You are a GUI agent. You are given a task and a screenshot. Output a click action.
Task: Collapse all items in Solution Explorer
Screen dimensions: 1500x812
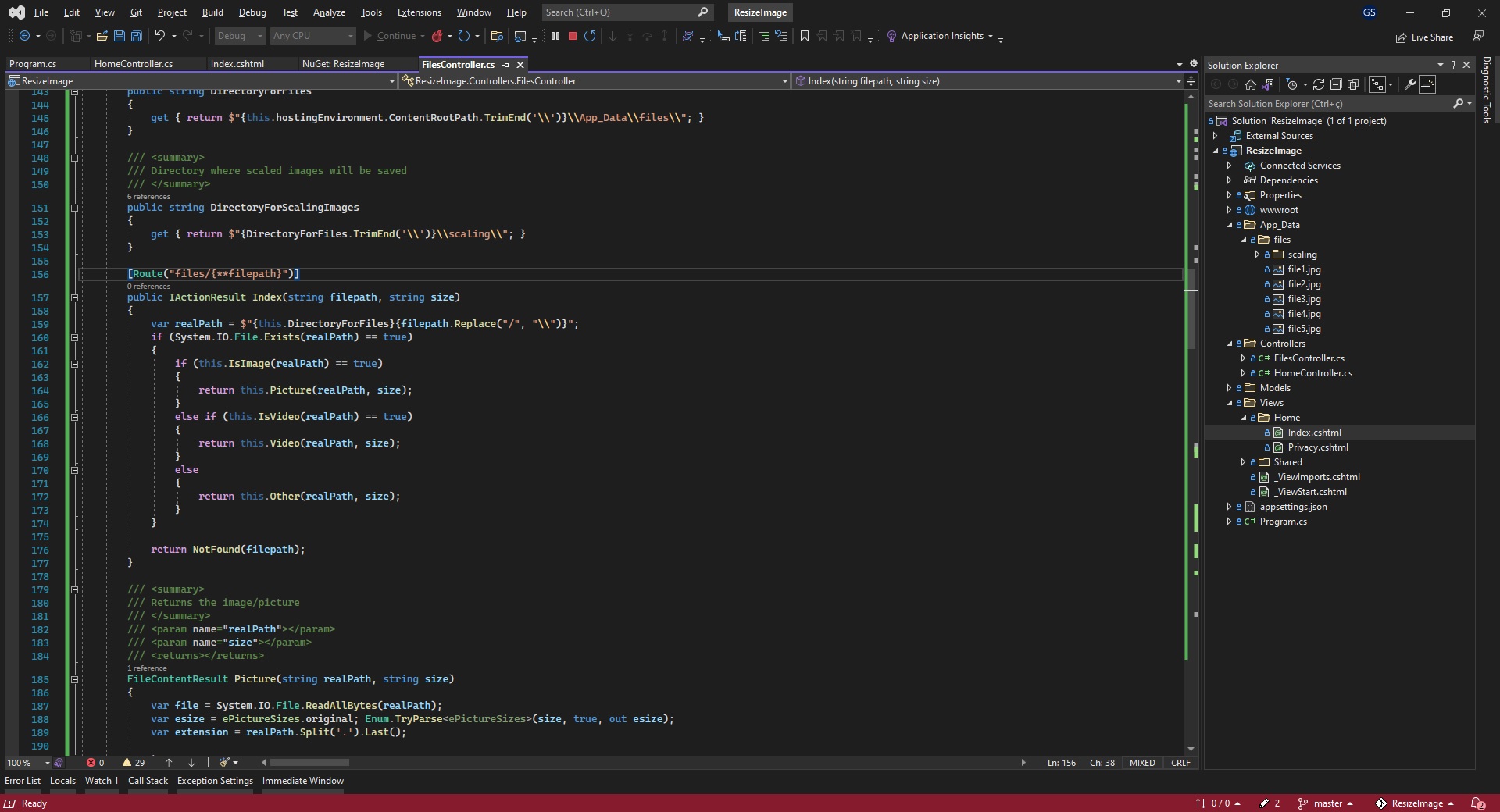(x=1336, y=84)
